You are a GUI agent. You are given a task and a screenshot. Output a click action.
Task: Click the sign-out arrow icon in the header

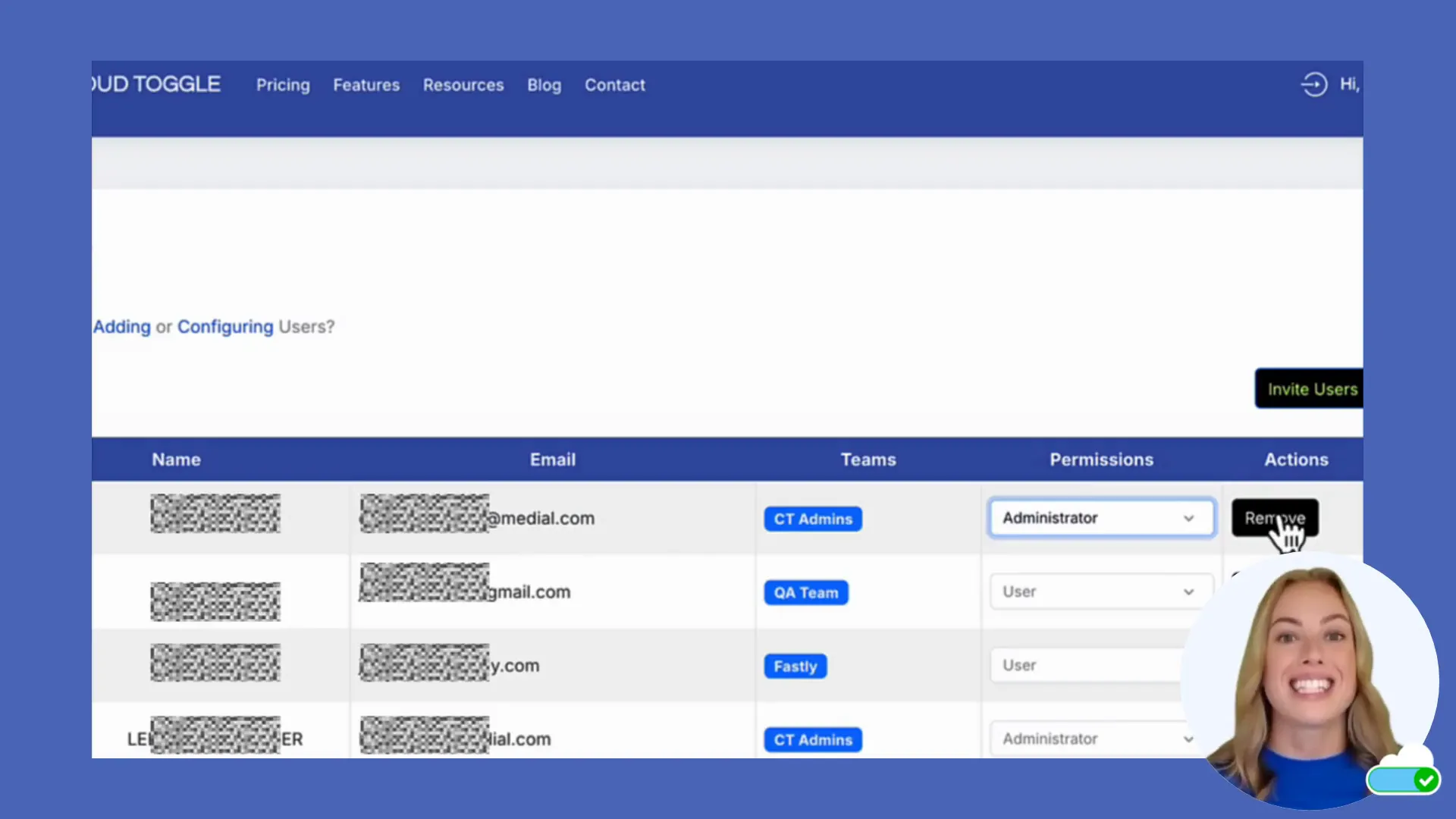[x=1314, y=84]
